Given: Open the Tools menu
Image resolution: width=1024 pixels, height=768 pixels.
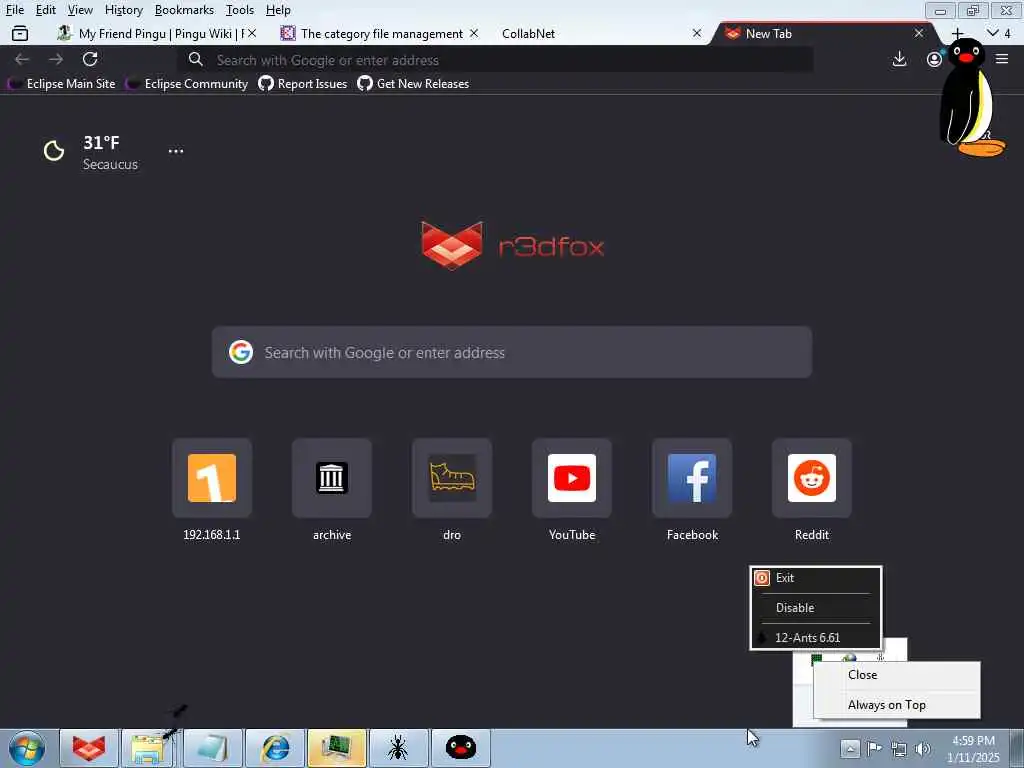Looking at the screenshot, I should pos(240,10).
